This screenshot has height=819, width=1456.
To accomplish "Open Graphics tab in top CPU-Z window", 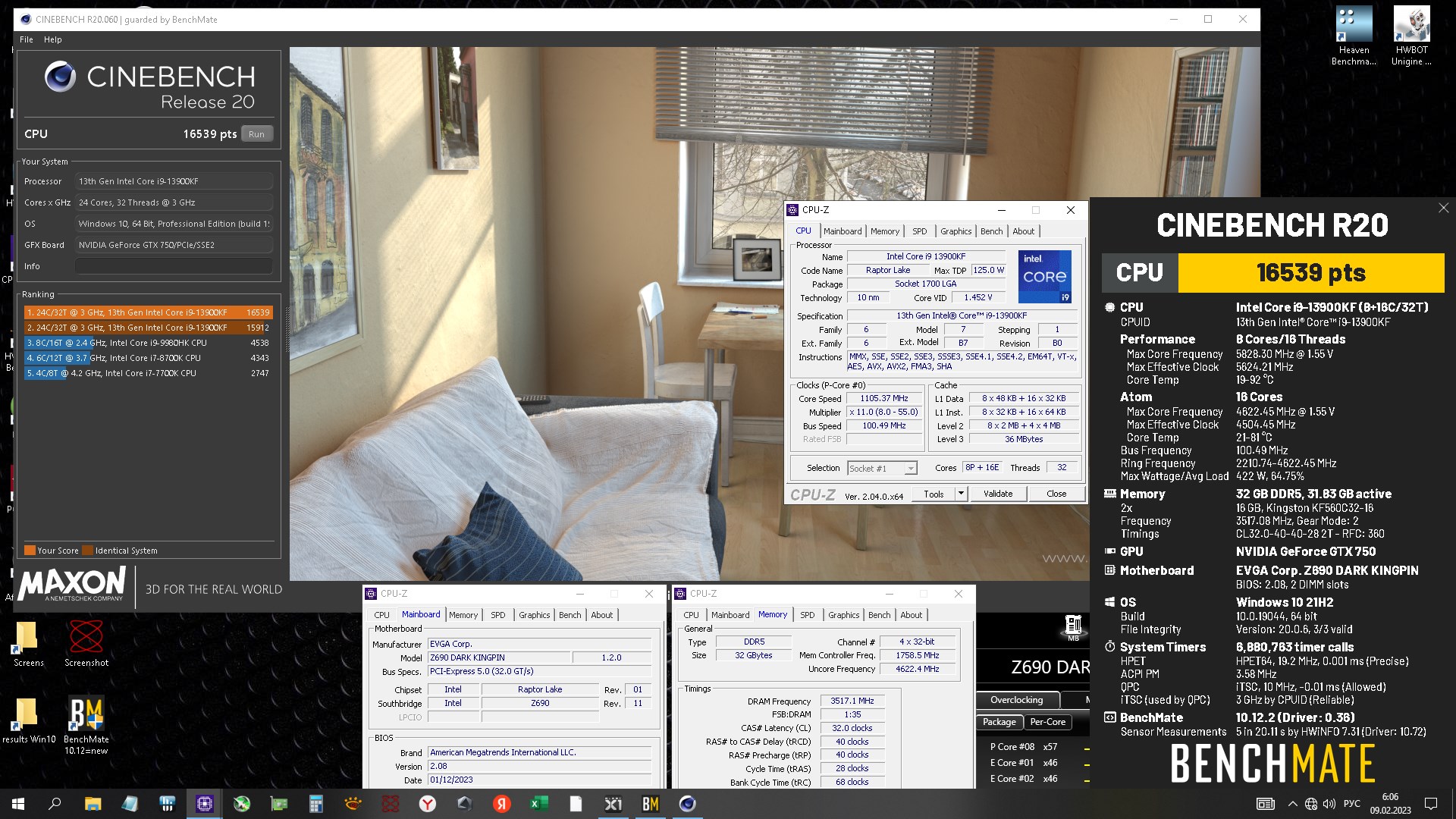I will tap(955, 231).
